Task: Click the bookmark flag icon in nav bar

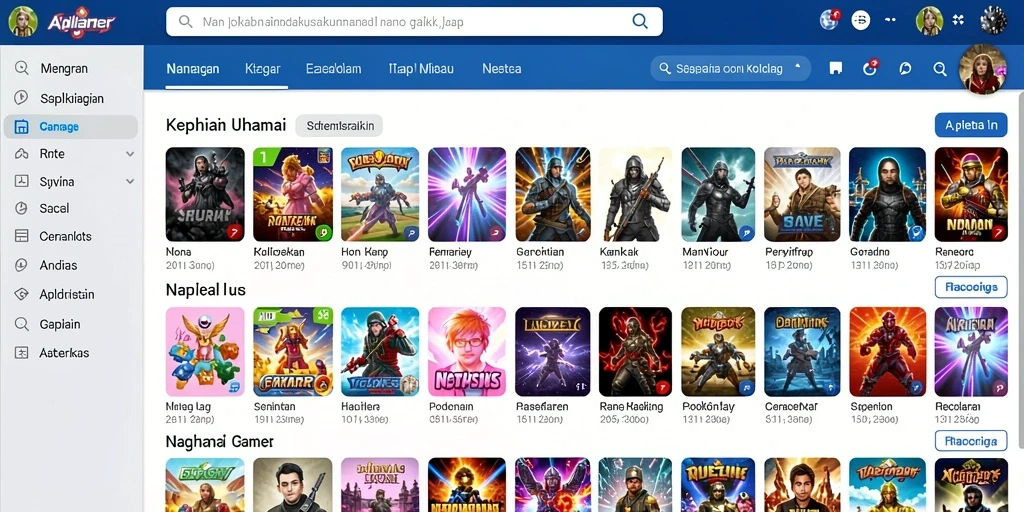Action: point(835,68)
